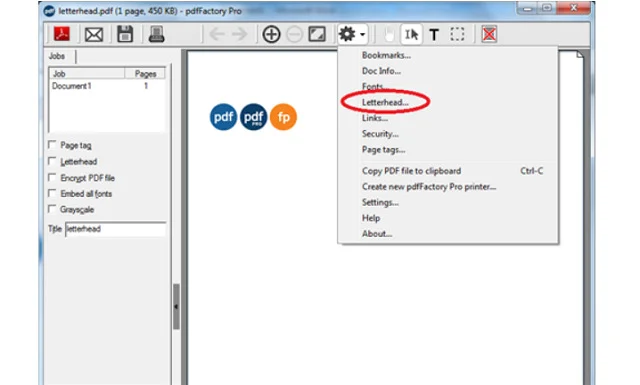Image resolution: width=640 pixels, height=385 pixels.
Task: Select the hand pan tool
Action: click(x=389, y=34)
